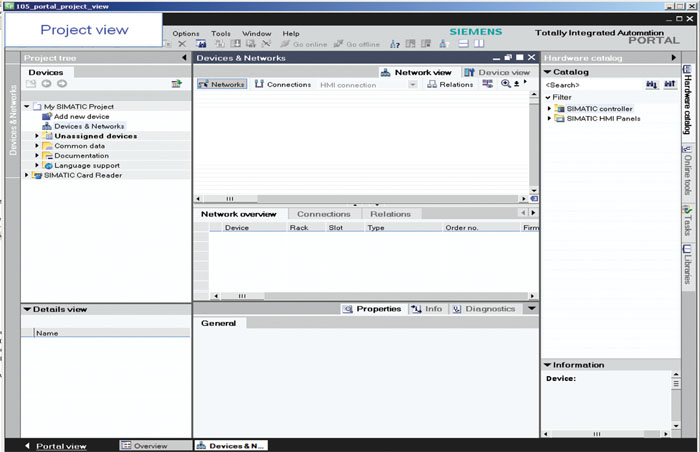Click the green arrow icon in Project tree toolbar
700x452 pixels.
coord(177,84)
